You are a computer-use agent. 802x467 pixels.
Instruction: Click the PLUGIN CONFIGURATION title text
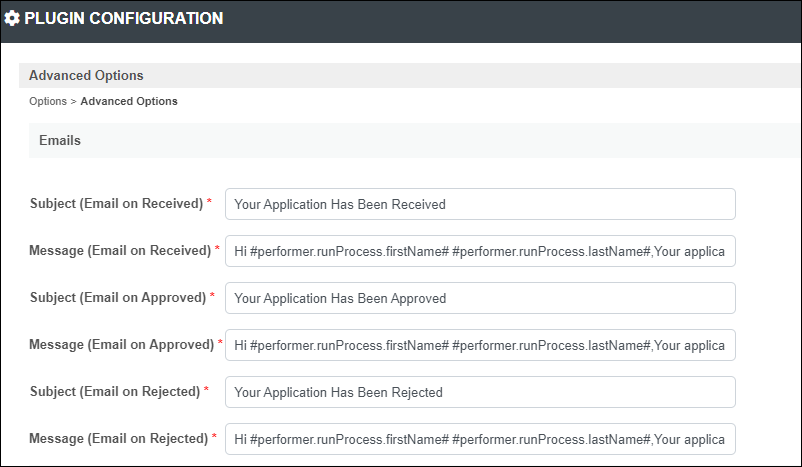(x=124, y=18)
